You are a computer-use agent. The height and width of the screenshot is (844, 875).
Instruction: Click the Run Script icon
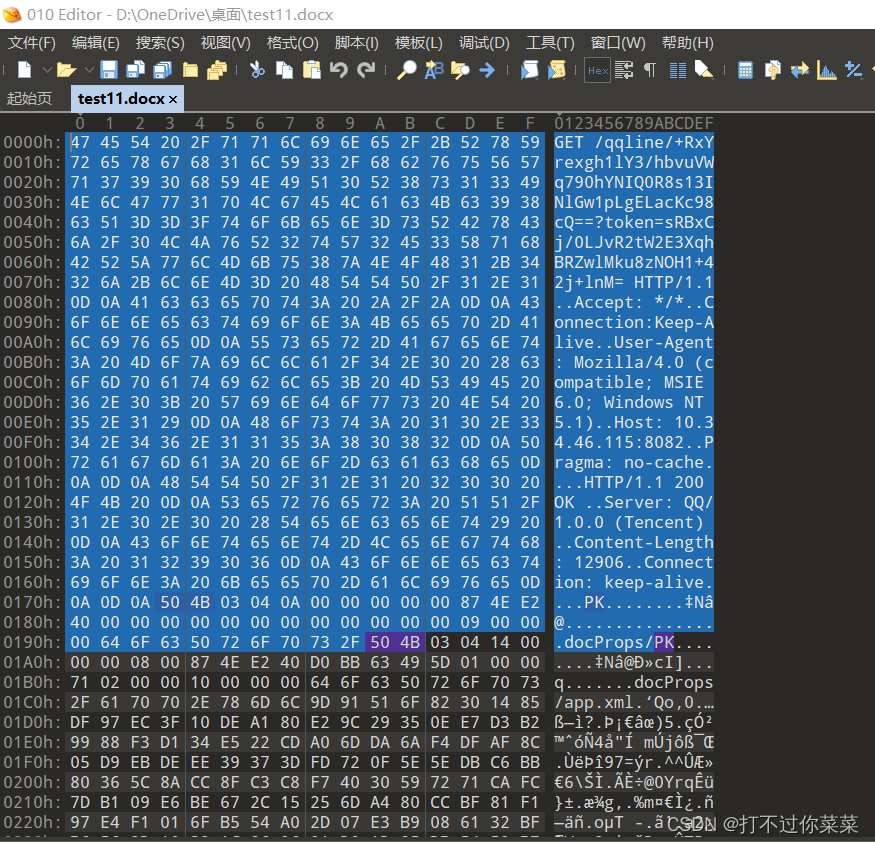click(x=530, y=70)
